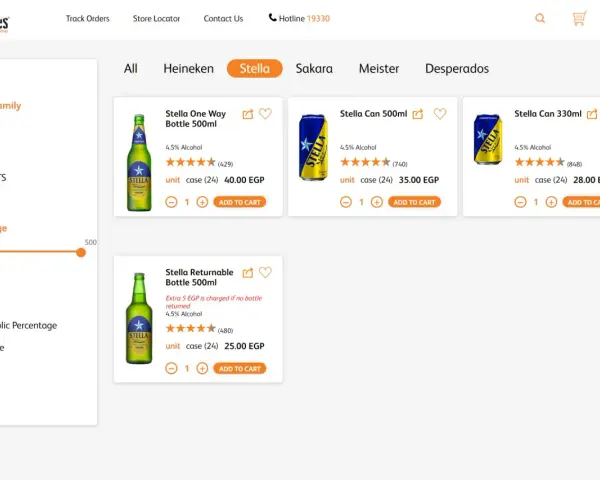Favorite Stella One Way Bottle with heart
600x480 pixels.
point(265,114)
